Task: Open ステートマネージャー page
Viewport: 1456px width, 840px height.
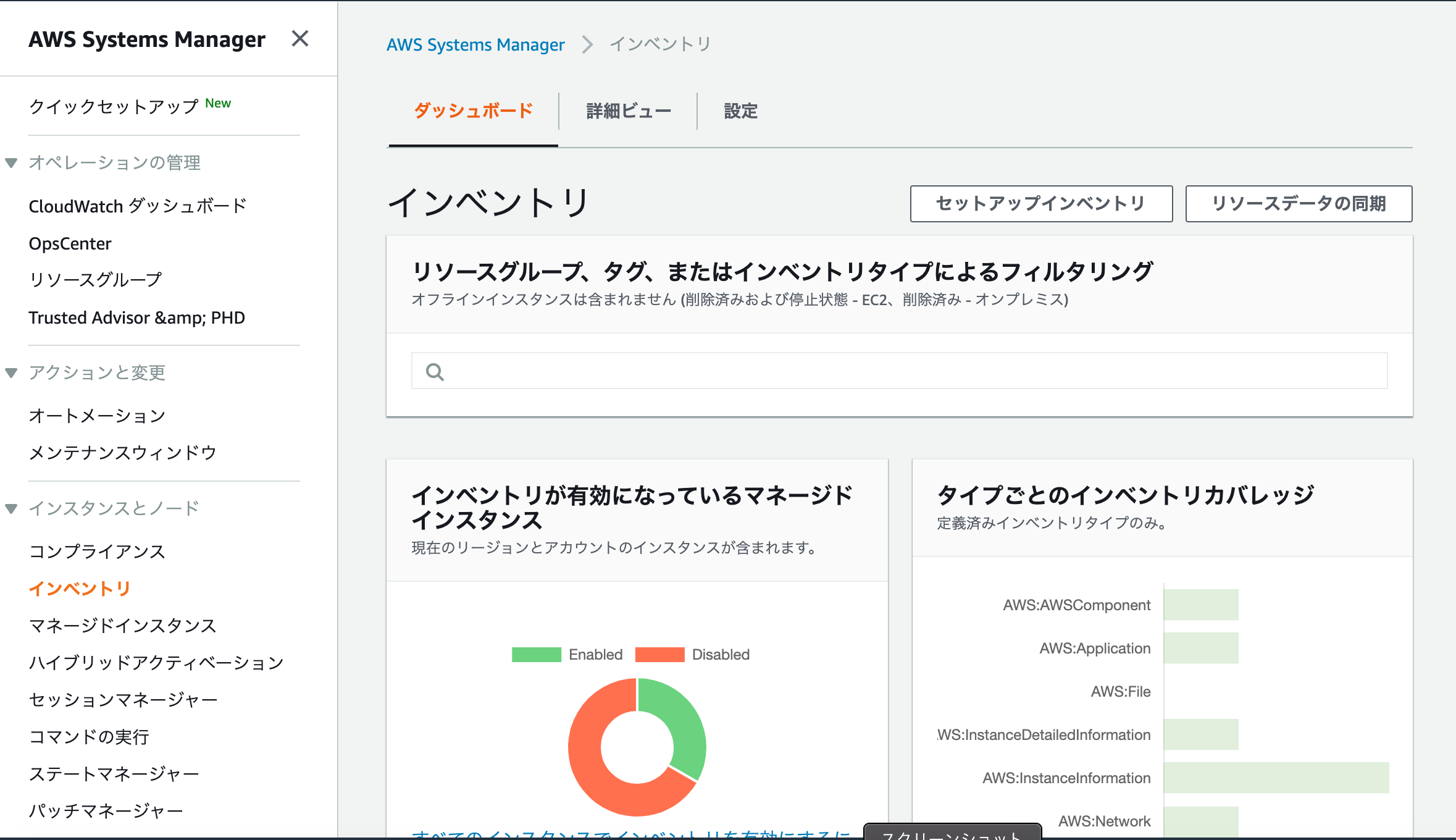Action: click(x=114, y=774)
